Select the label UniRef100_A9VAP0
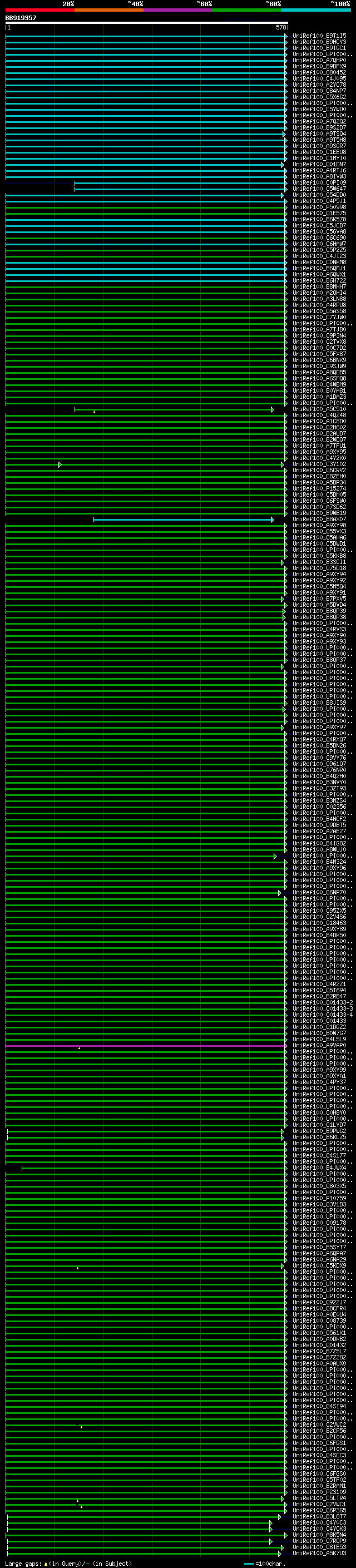Image resolution: width=356 pixels, height=1568 pixels. coord(319,1045)
